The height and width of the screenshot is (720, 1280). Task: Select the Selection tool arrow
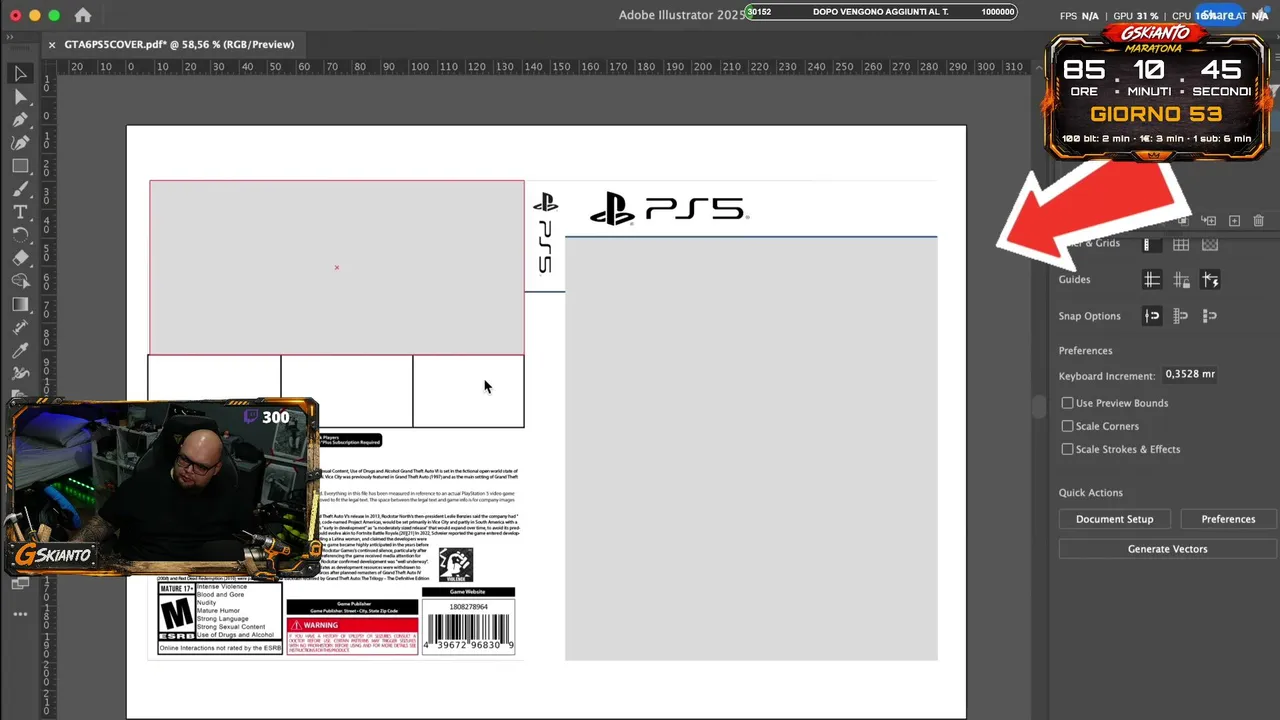coord(20,74)
